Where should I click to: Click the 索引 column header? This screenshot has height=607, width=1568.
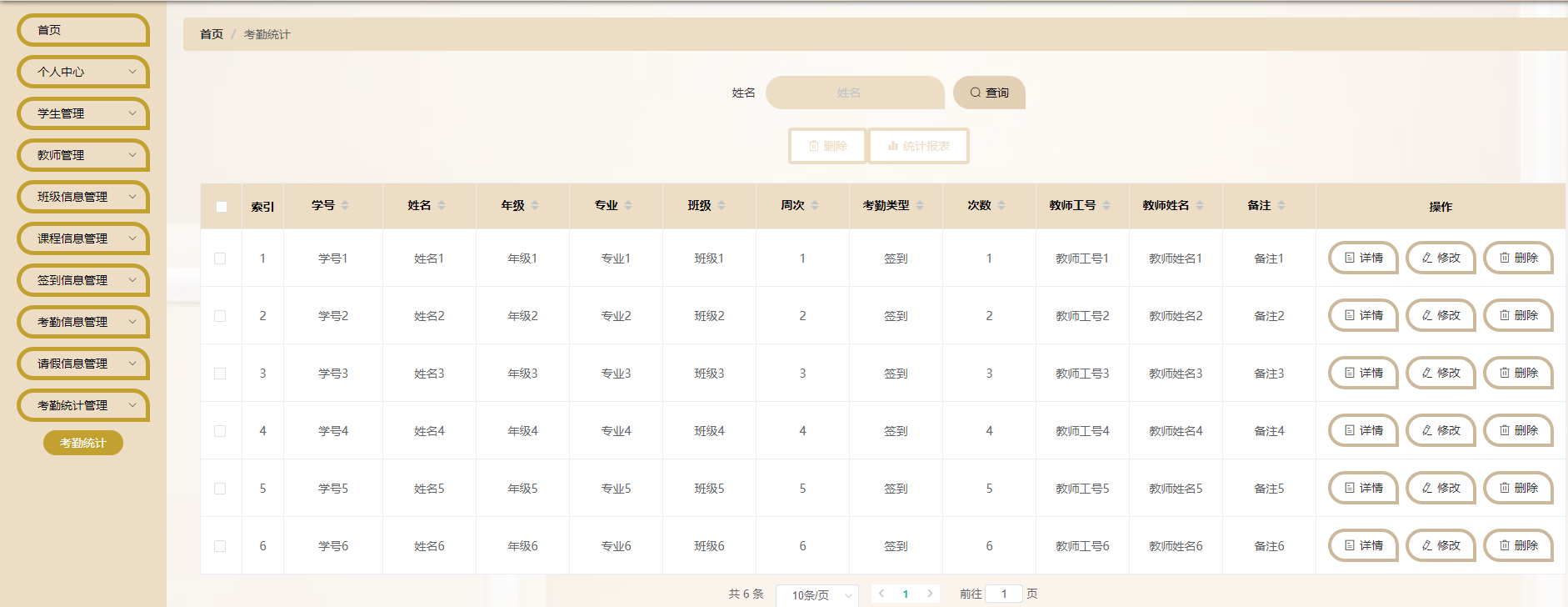(262, 207)
